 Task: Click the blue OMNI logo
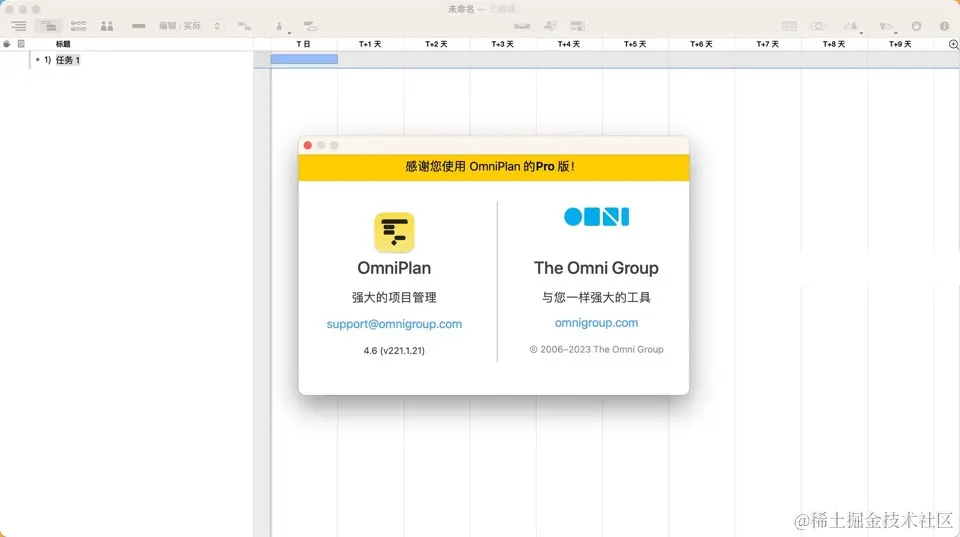(x=596, y=217)
